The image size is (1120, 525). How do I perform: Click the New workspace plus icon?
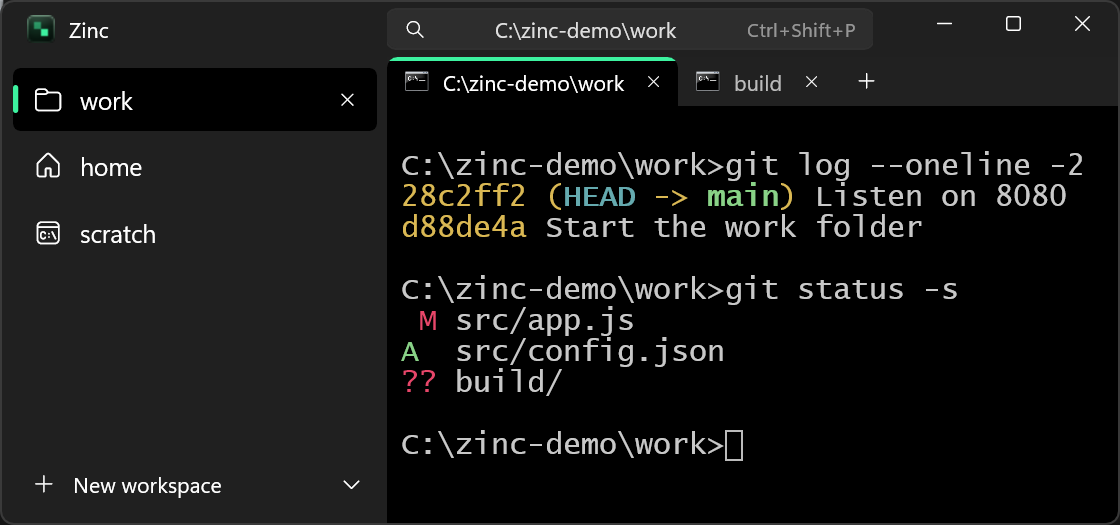[44, 484]
